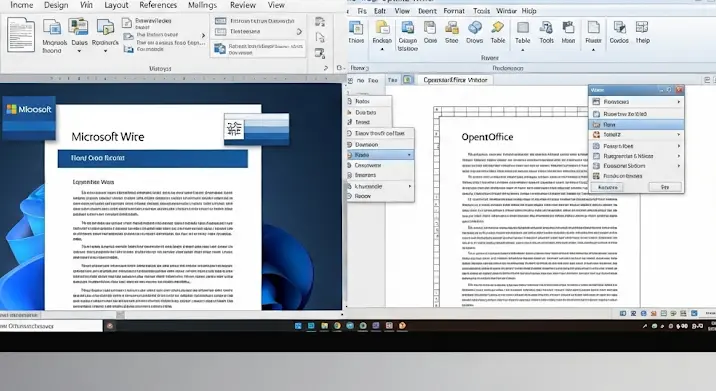Click the Oore document icon in OpenOffice toolbar

pos(430,27)
